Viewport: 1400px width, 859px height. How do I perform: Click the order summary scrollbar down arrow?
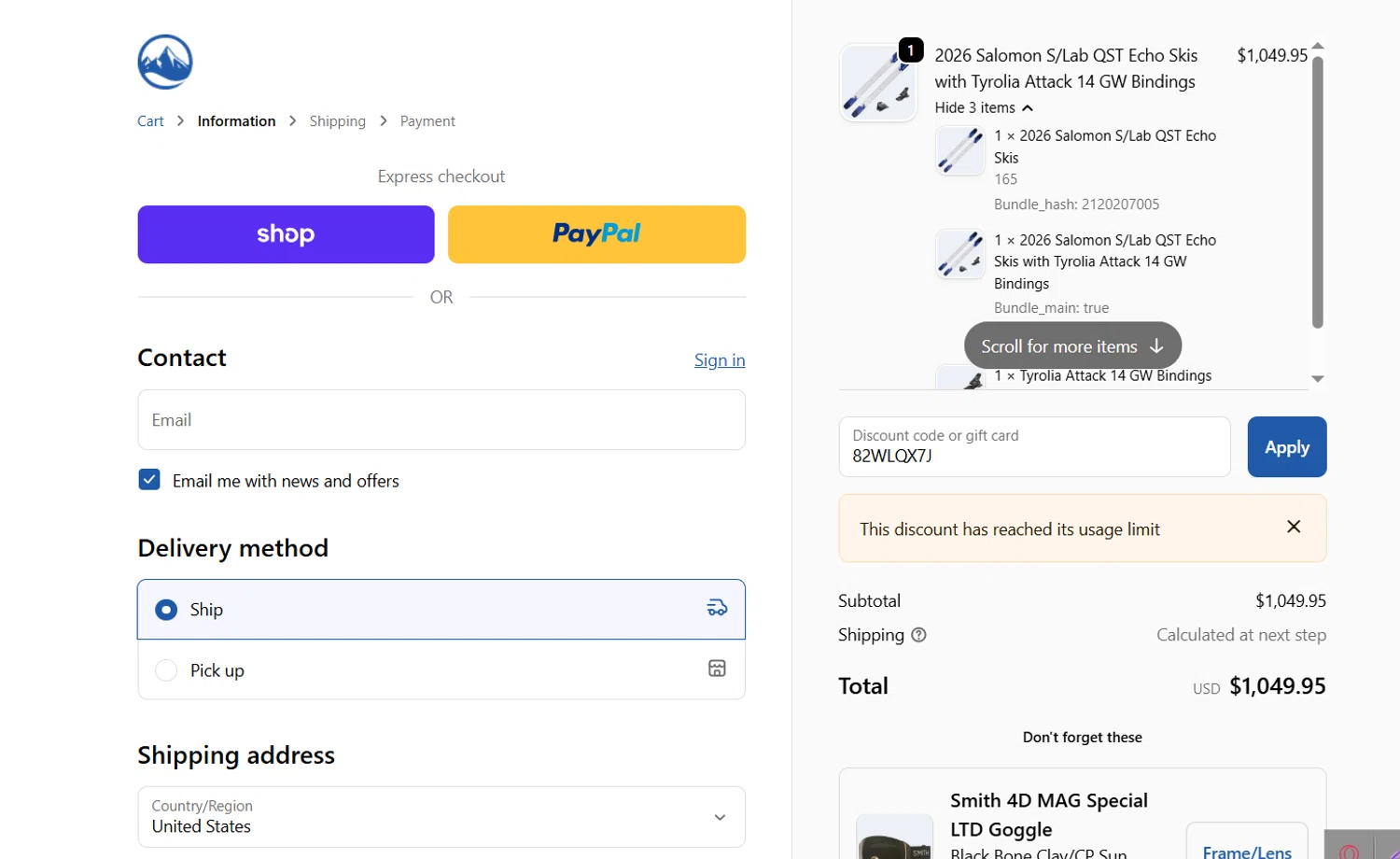(1317, 378)
